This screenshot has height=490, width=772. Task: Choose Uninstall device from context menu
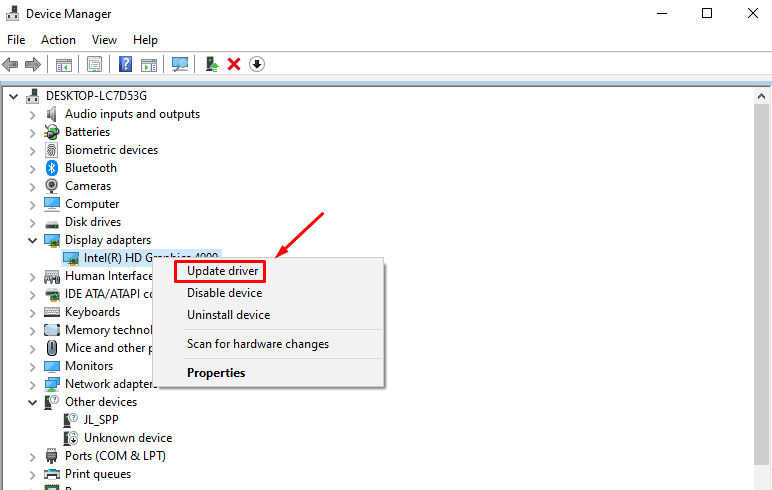(228, 315)
